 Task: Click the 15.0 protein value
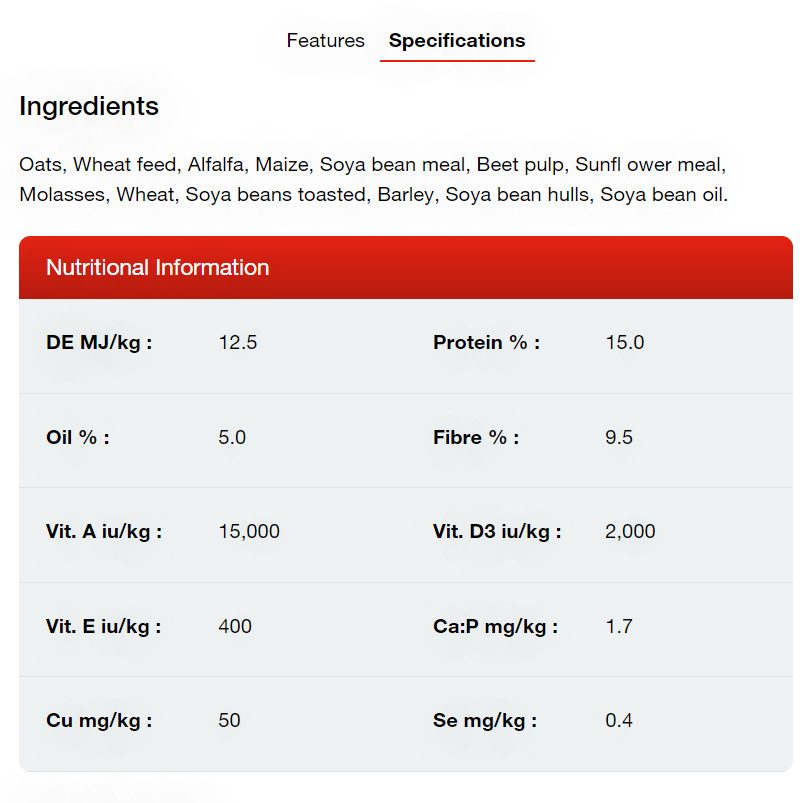[x=625, y=343]
